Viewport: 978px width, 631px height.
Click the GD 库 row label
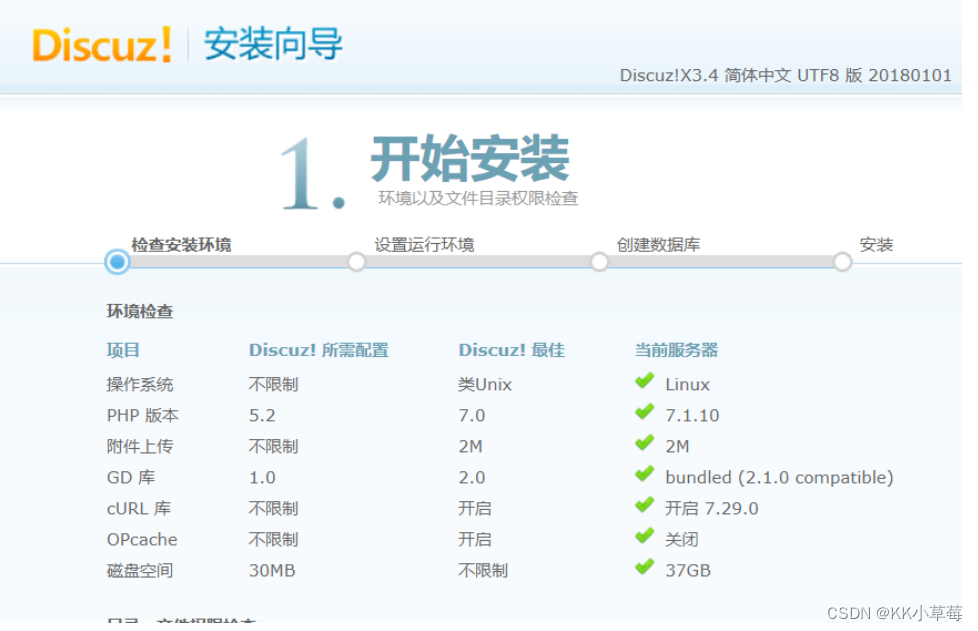tap(131, 478)
